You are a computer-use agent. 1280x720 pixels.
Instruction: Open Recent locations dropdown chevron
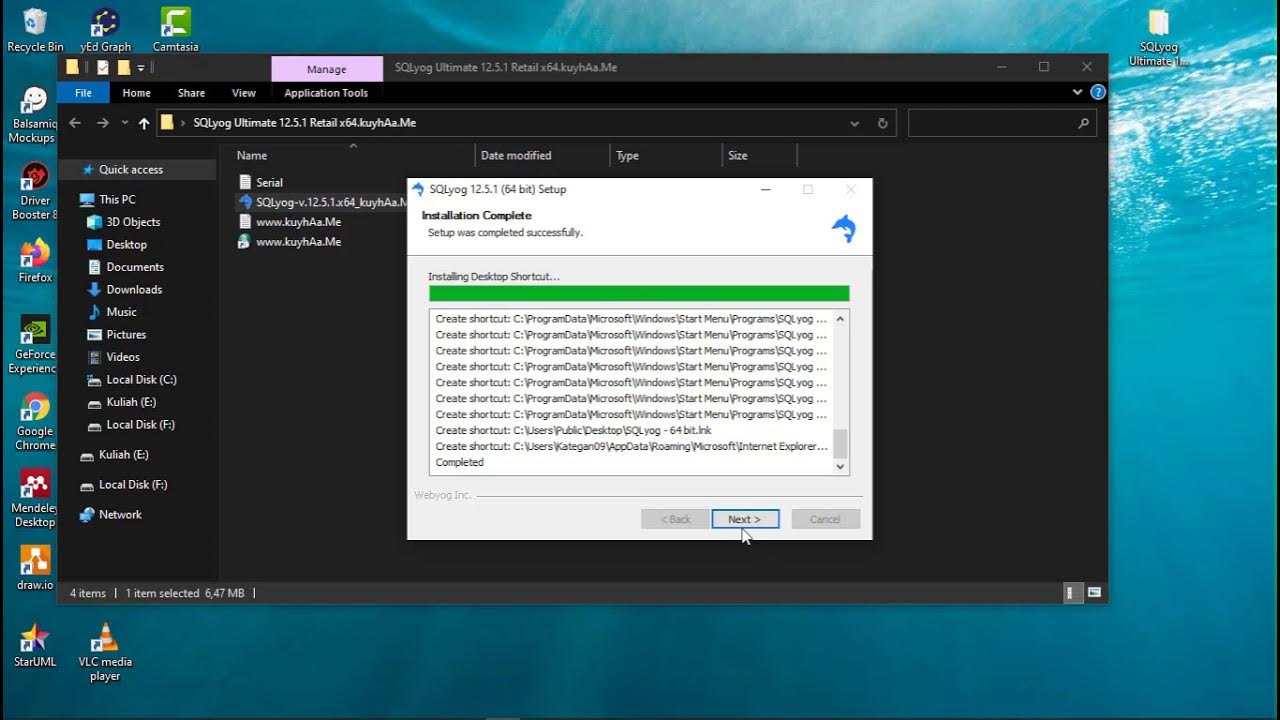coord(125,123)
